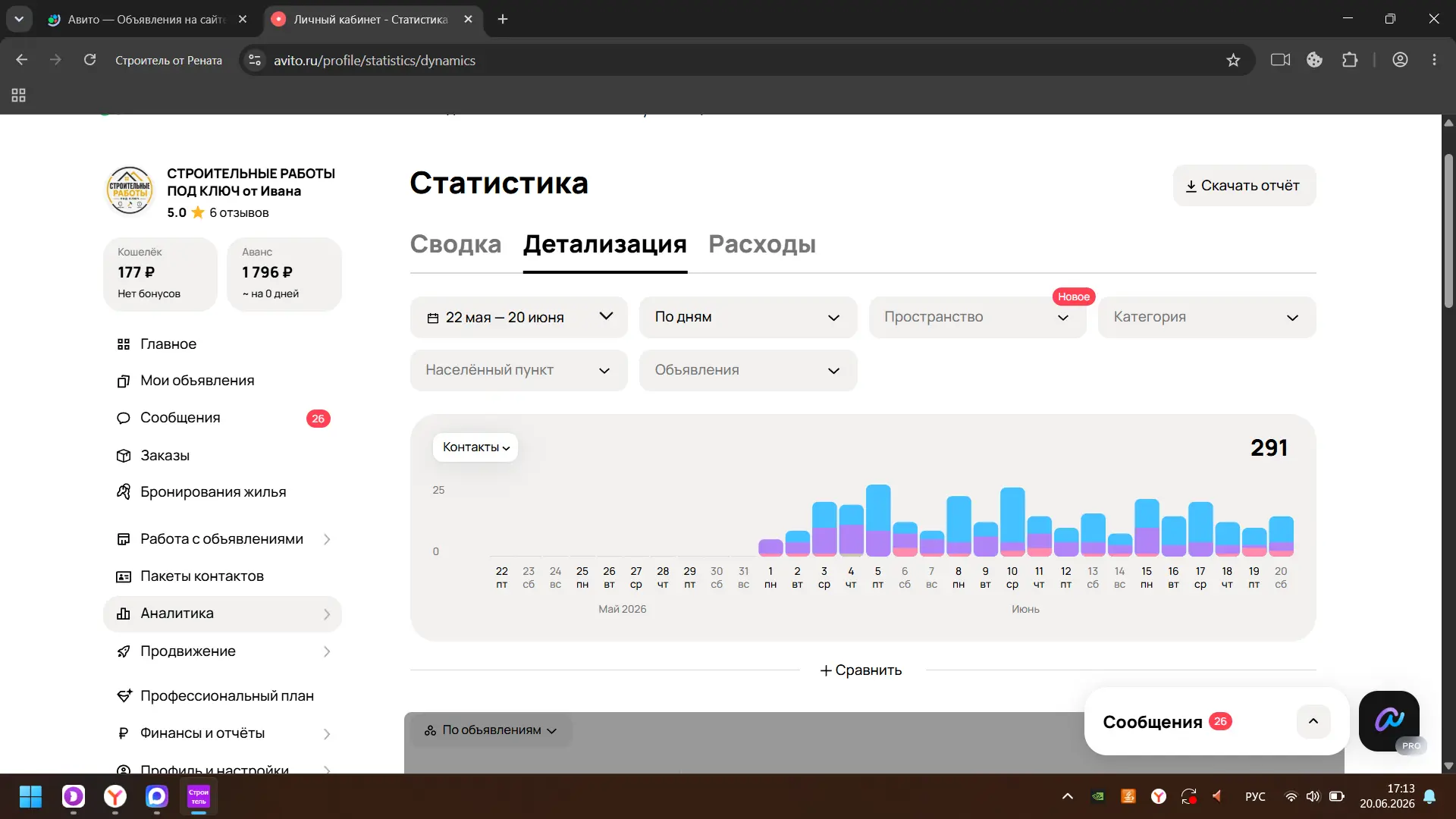Screen dimensions: 1456x819
Task: Open the notifications bell in taskbar
Action: coord(1429,796)
